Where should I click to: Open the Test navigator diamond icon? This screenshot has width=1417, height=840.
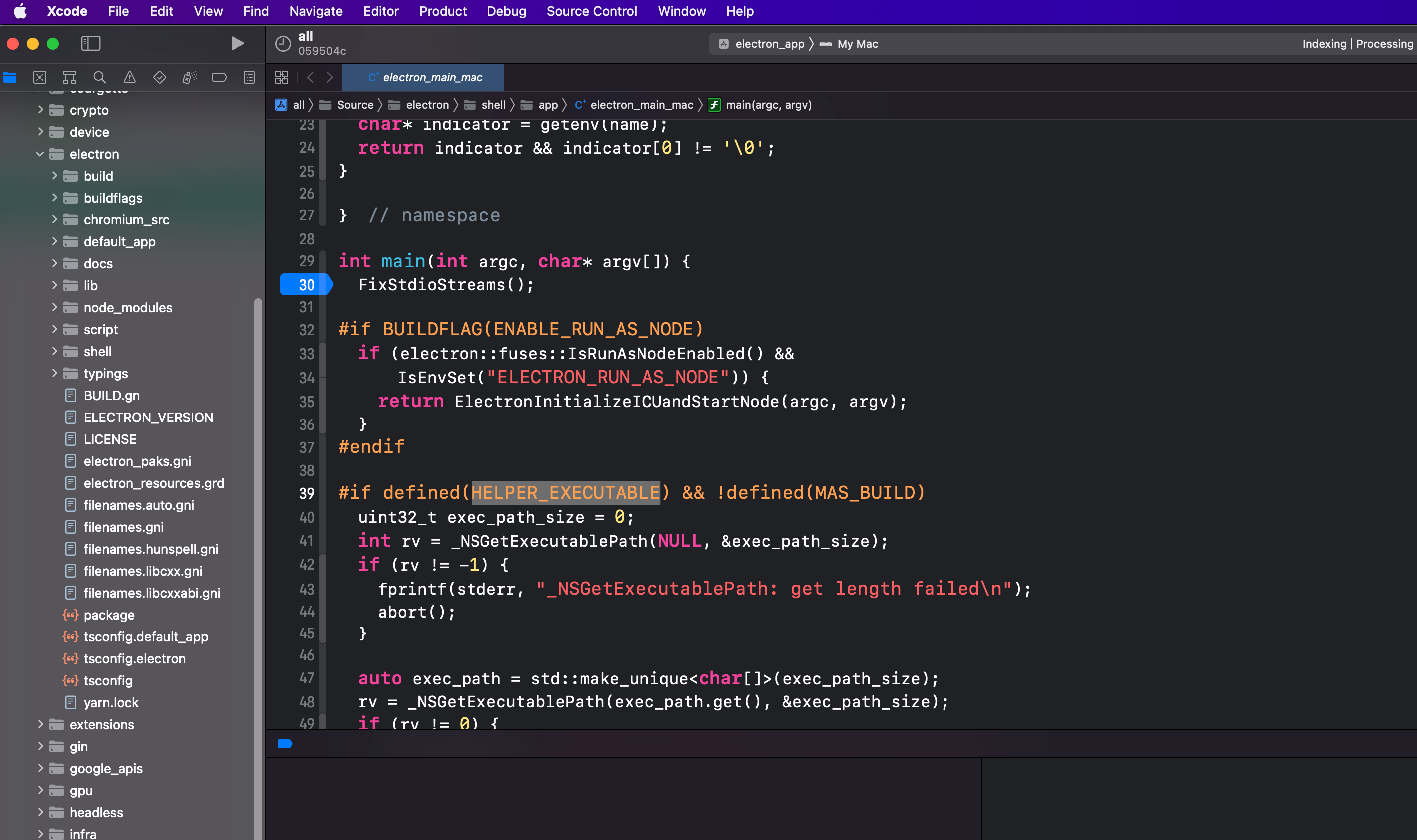(160, 77)
